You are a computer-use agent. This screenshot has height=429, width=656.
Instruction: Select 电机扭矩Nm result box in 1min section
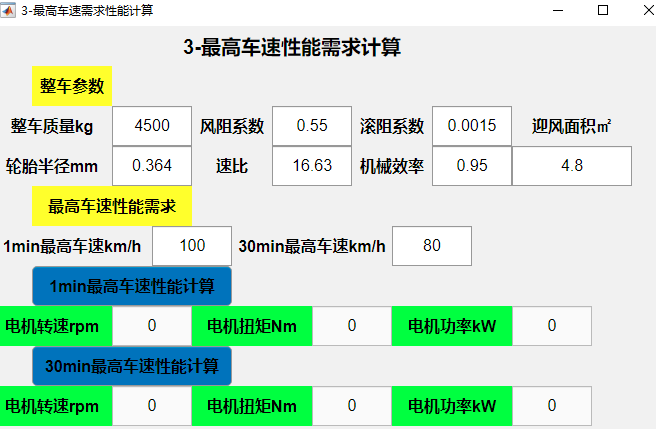pos(352,326)
